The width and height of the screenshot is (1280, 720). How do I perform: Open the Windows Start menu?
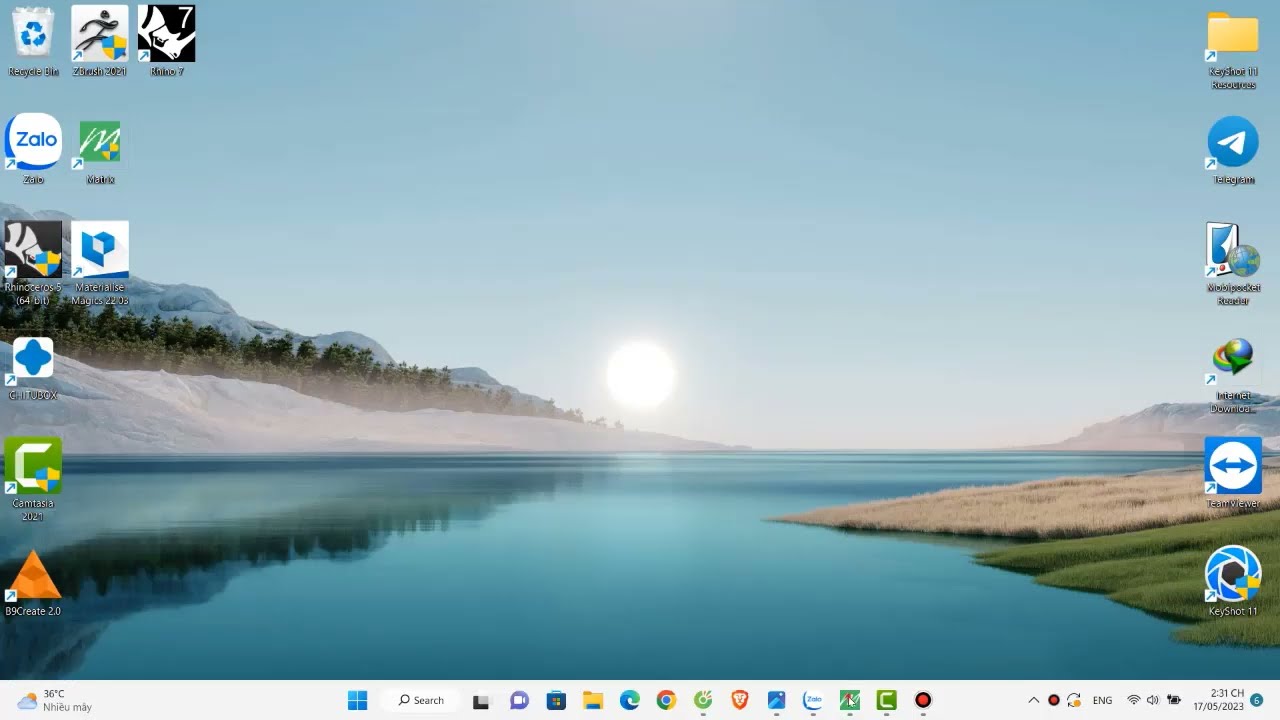[x=357, y=700]
